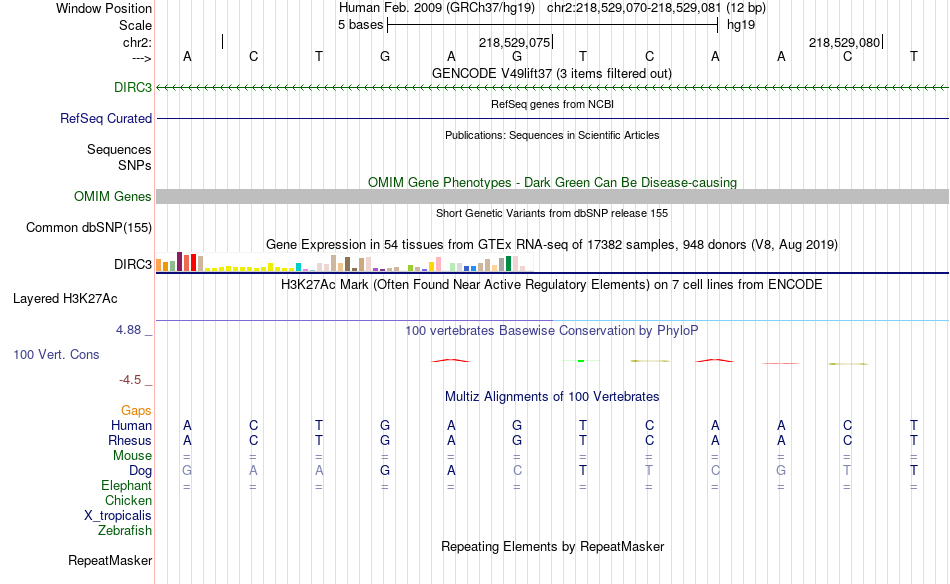
Task: Select the Human alignment row label
Action: (x=131, y=425)
